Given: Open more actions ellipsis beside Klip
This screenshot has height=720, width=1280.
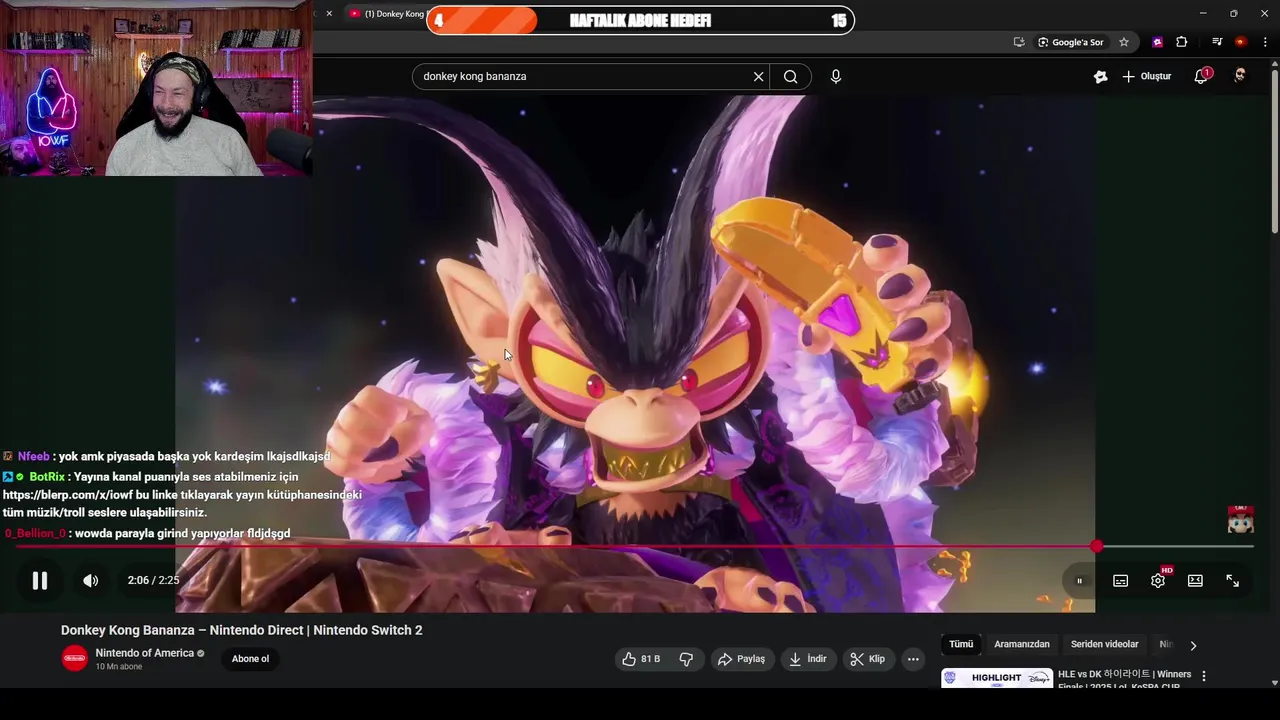Looking at the screenshot, I should 913,659.
